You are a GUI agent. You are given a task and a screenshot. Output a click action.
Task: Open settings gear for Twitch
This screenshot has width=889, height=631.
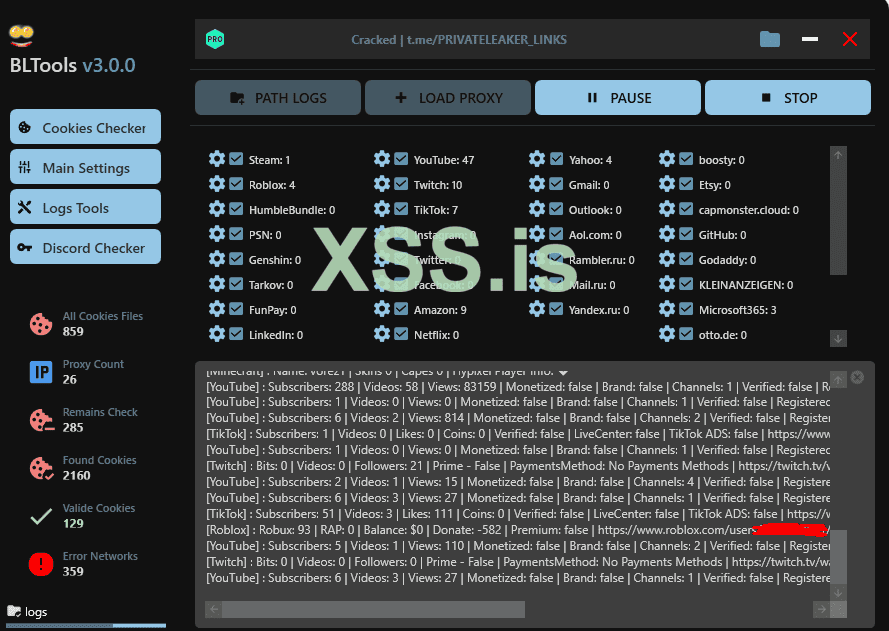coord(382,184)
